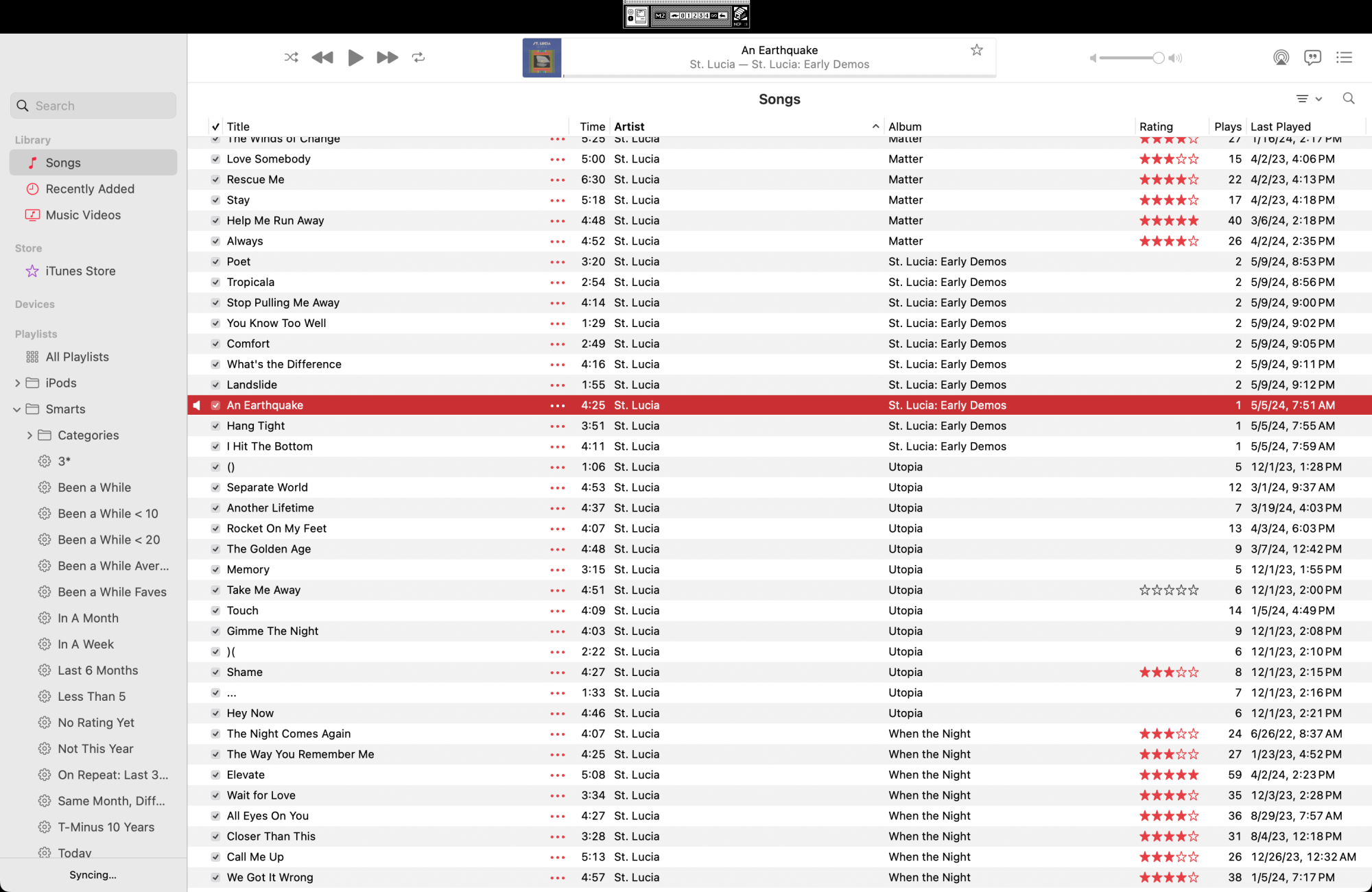Uncheck the Love Somebody checkbox
This screenshot has width=1372, height=892.
click(x=215, y=159)
